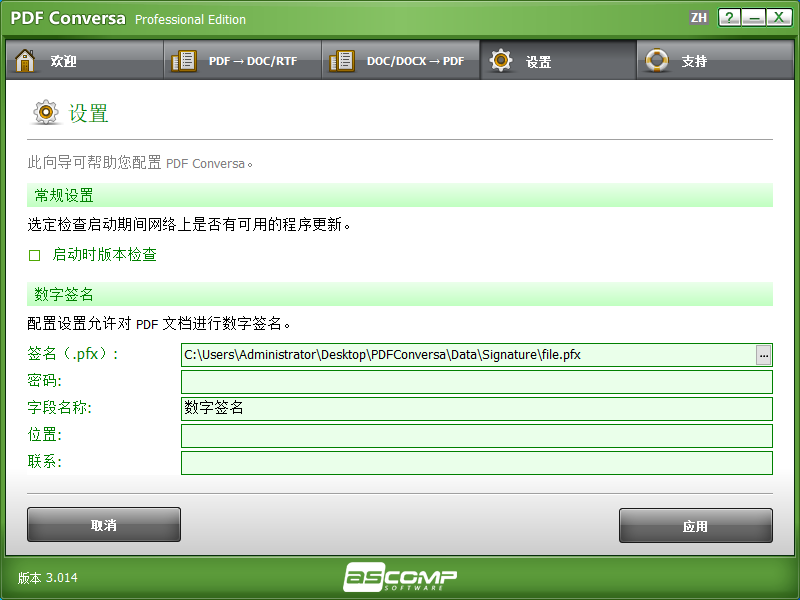This screenshot has width=800, height=600.
Task: Click the gear icon in 设置 tab
Action: [501, 60]
